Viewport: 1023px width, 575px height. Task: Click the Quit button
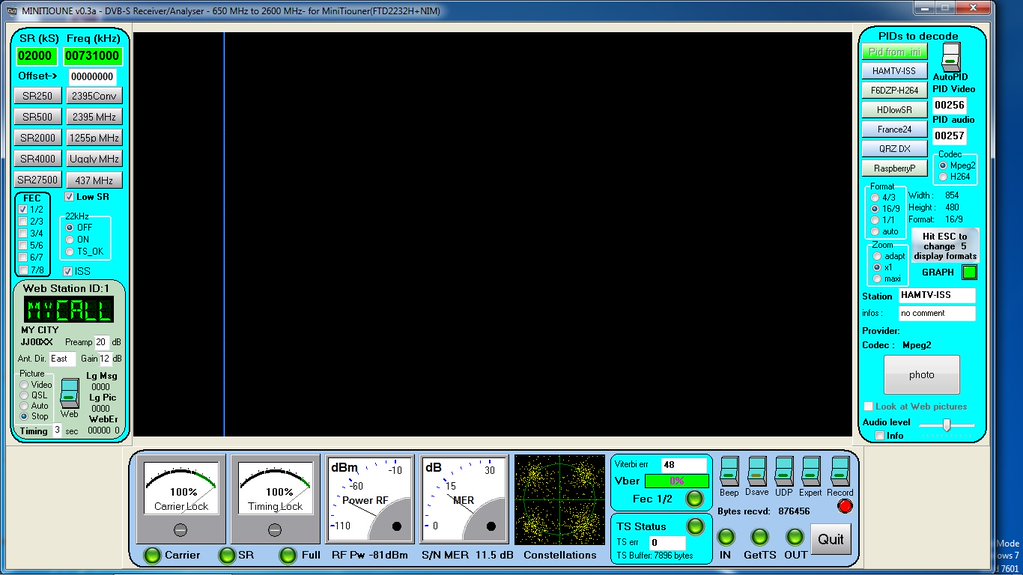tap(830, 539)
